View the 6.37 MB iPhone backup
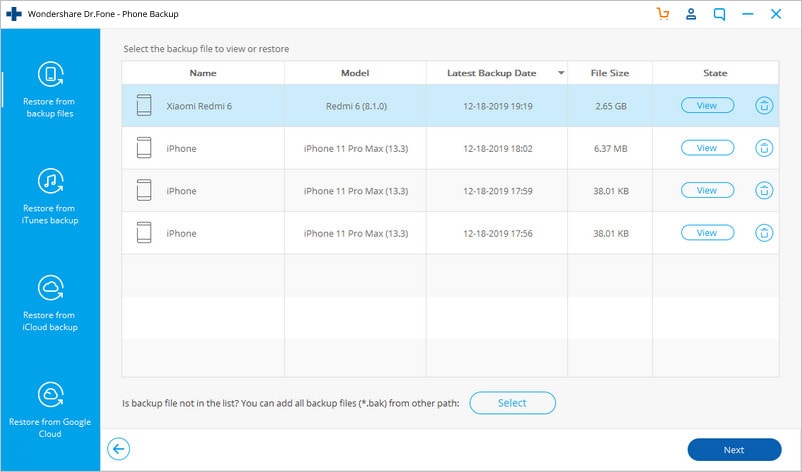This screenshot has height=472, width=802. tap(707, 148)
